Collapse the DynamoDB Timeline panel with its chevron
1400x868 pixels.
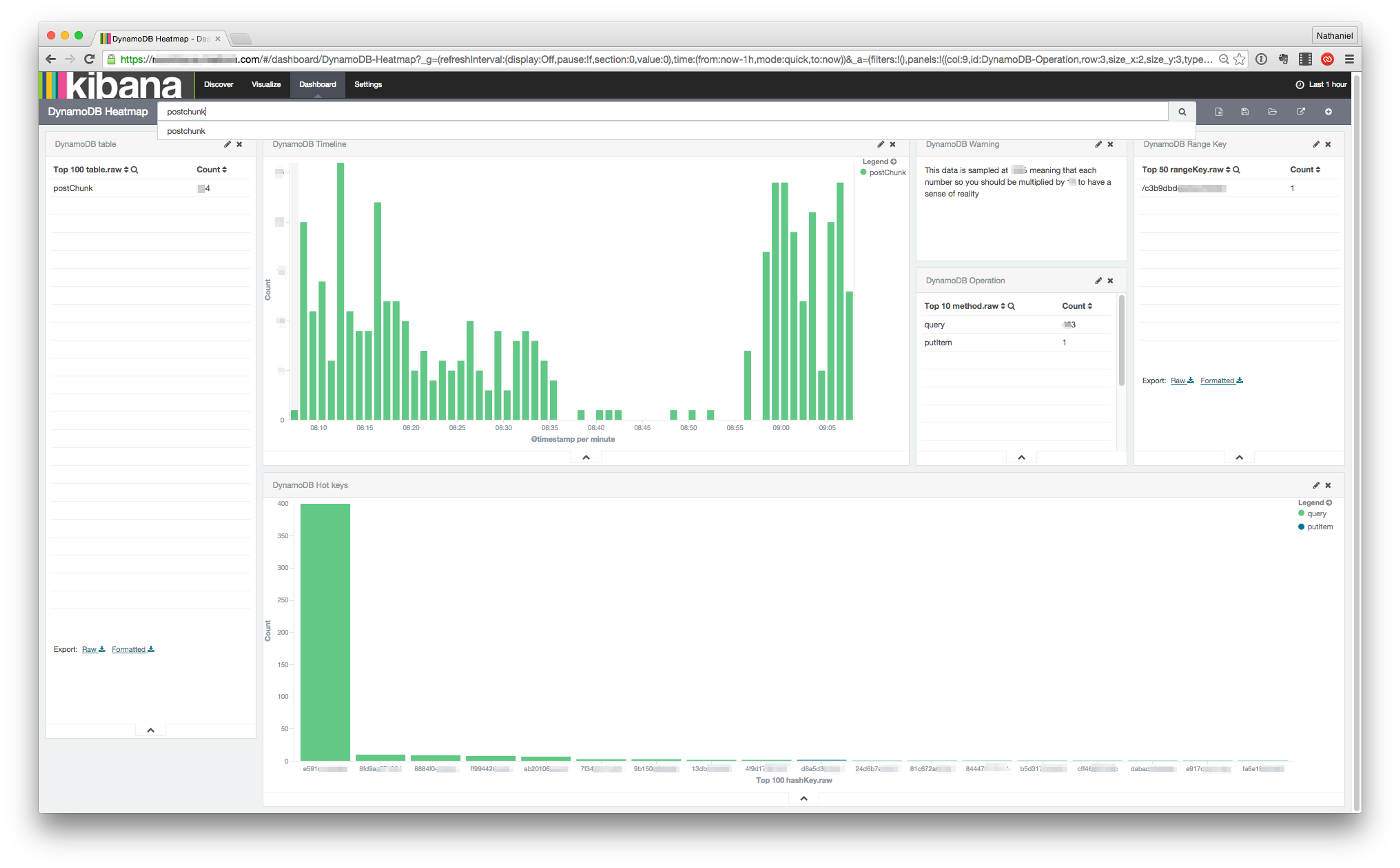coord(586,457)
